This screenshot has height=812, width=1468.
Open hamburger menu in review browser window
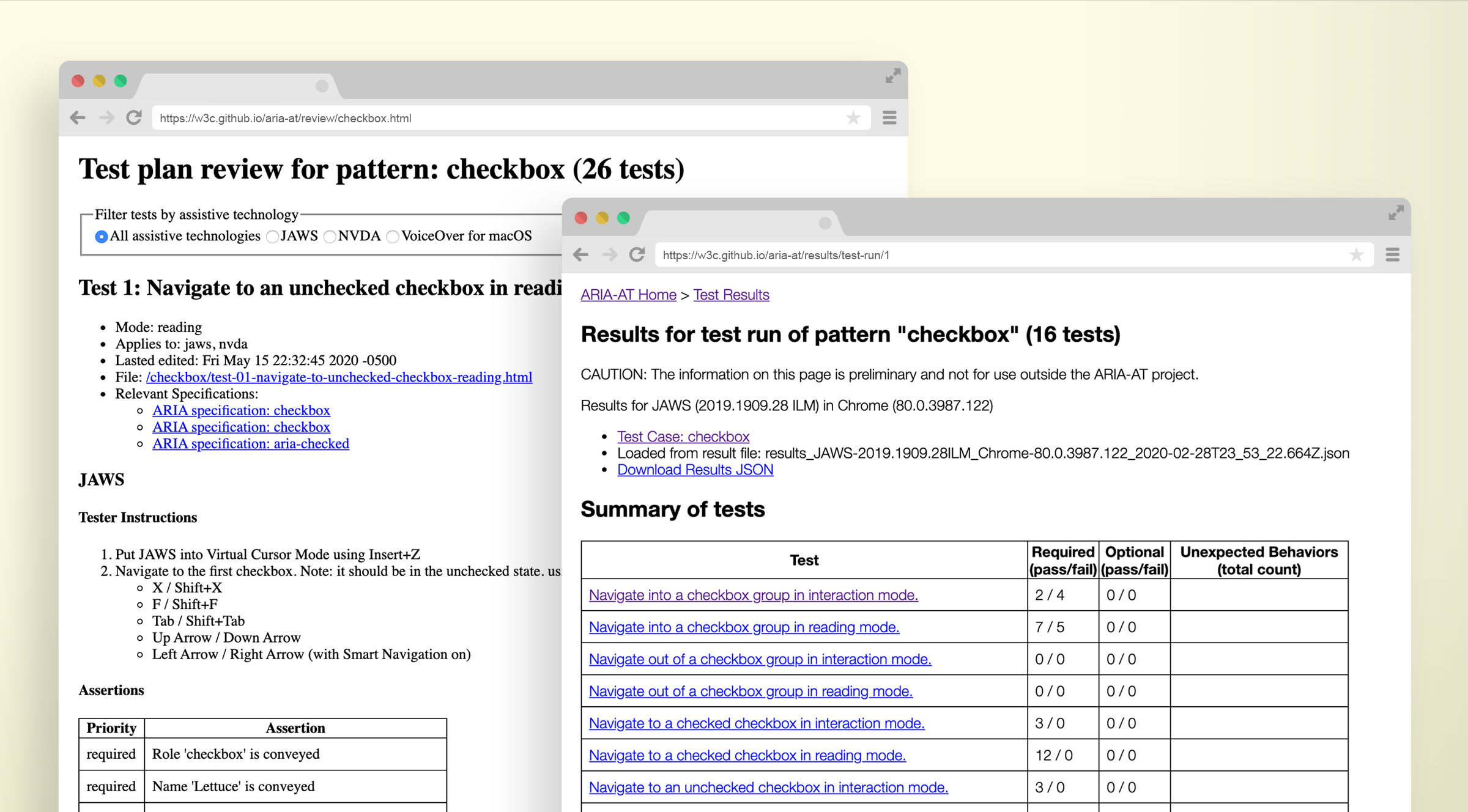pos(889,117)
